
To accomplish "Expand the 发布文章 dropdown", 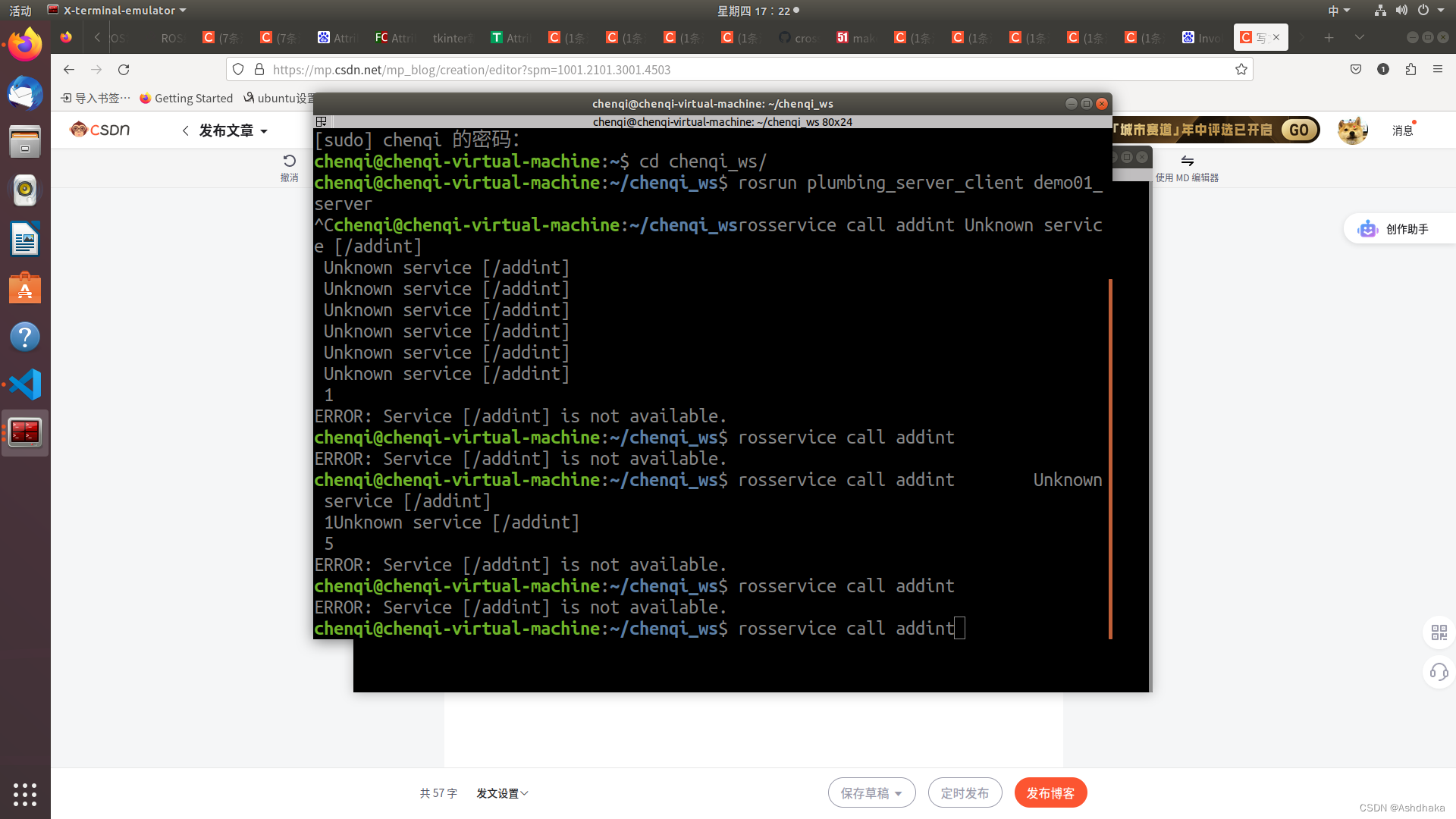I will click(264, 131).
